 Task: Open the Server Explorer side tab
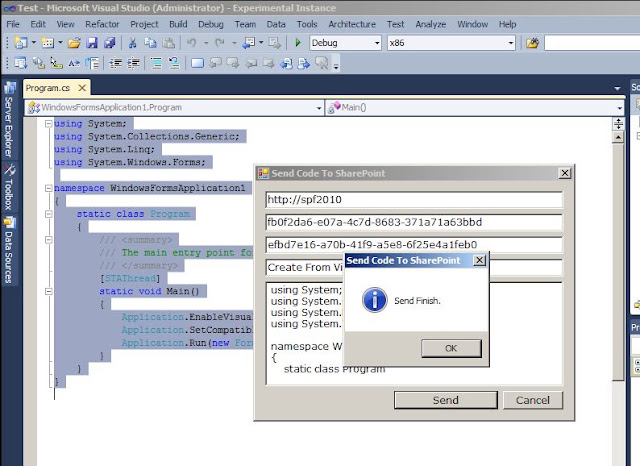click(x=9, y=120)
